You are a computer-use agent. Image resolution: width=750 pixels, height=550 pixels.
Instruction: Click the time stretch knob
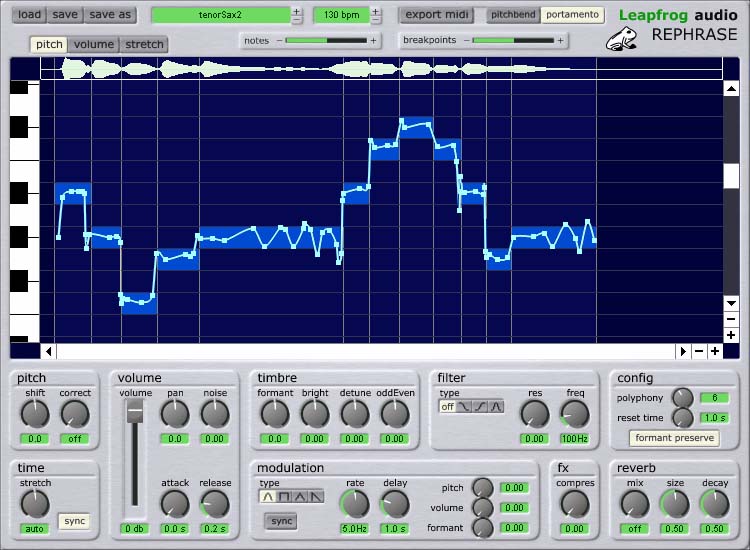[35, 504]
